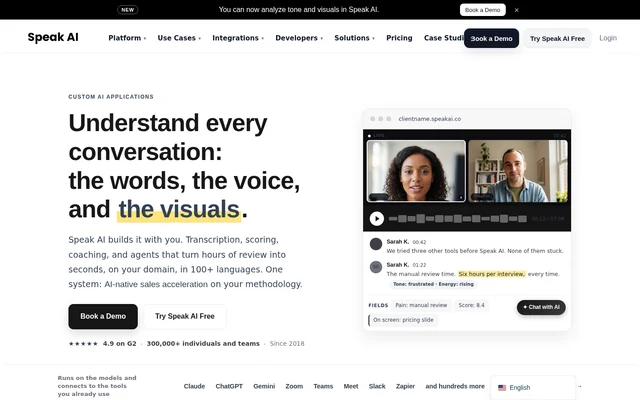Image resolution: width=640 pixels, height=400 pixels.
Task: Click the Gemini integration name
Action: click(264, 386)
